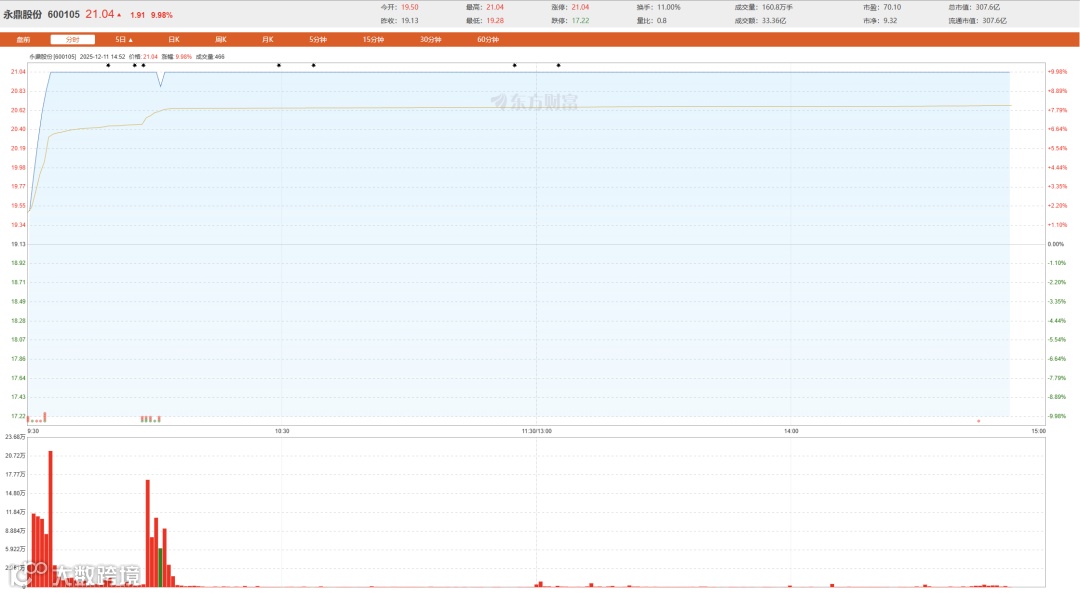The height and width of the screenshot is (595, 1080).
Task: Click the 换手 value 11.00%
Action: click(668, 7)
